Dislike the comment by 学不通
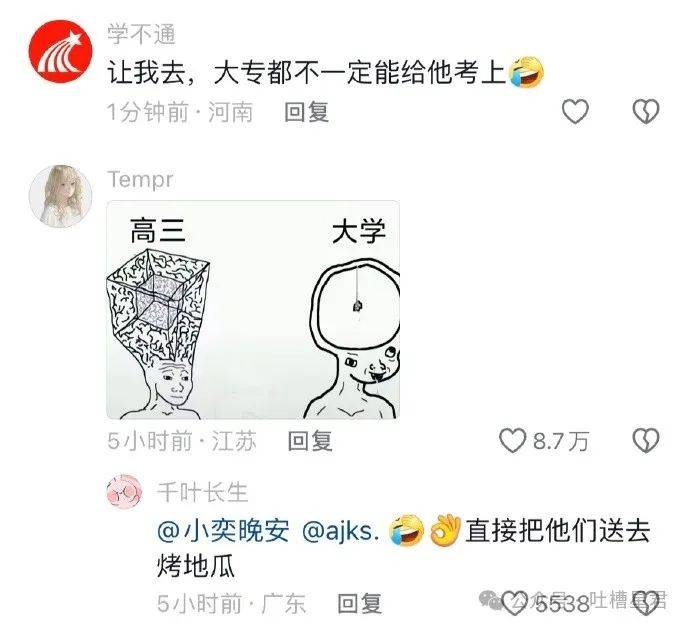Viewport: 690px width, 628px height. [646, 111]
